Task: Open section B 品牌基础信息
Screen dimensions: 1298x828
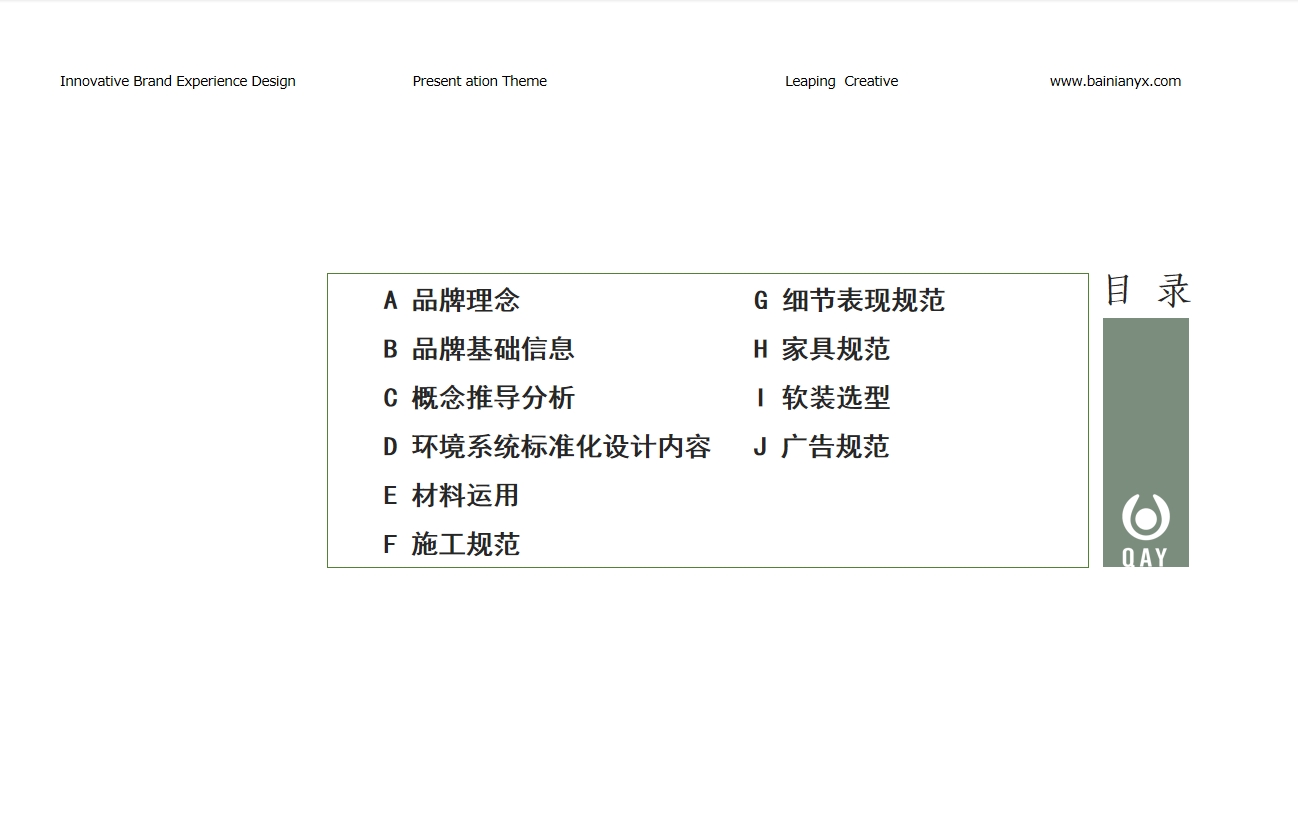Action: pos(492,349)
